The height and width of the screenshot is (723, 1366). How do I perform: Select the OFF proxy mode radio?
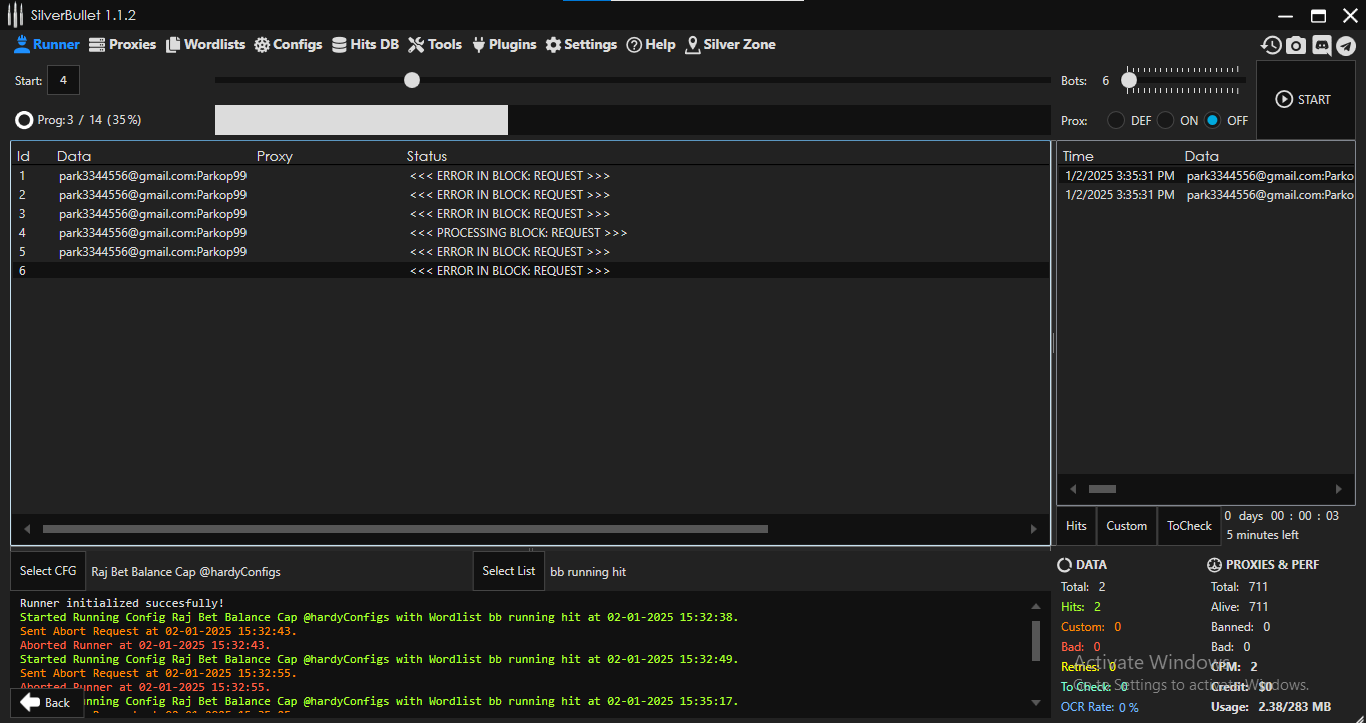click(1213, 120)
